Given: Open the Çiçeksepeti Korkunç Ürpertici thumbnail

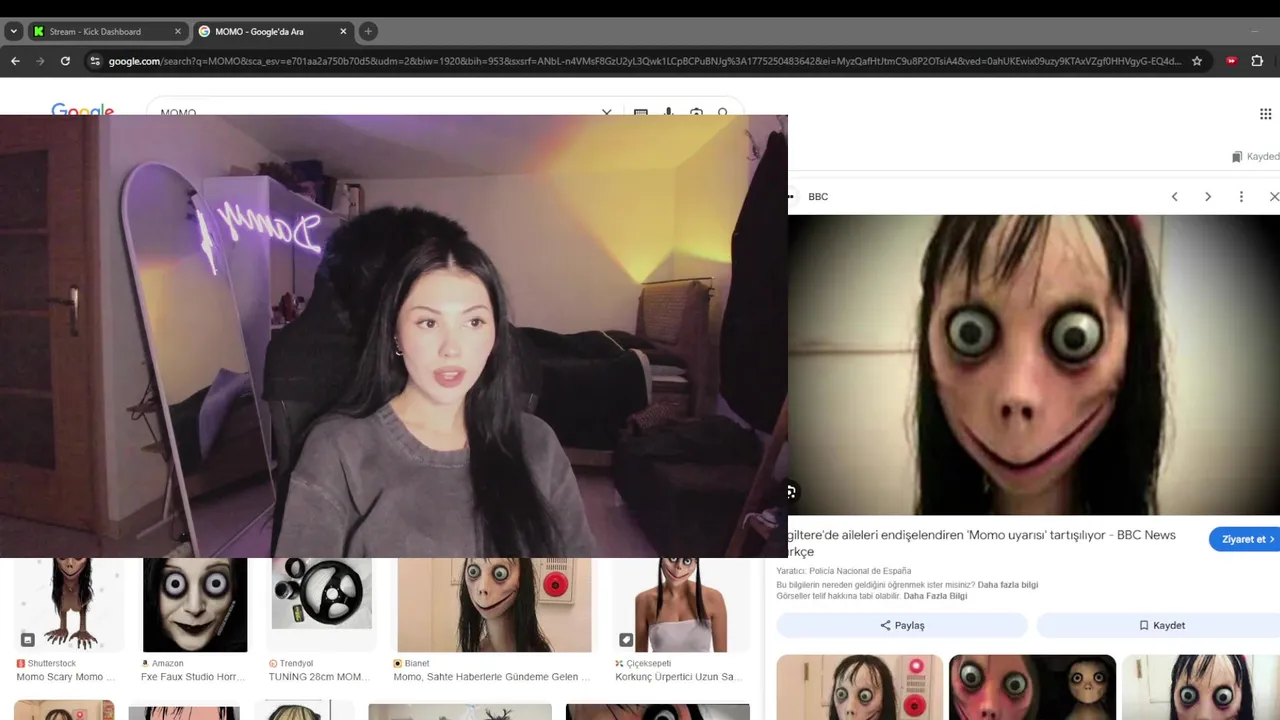Looking at the screenshot, I should tap(681, 604).
